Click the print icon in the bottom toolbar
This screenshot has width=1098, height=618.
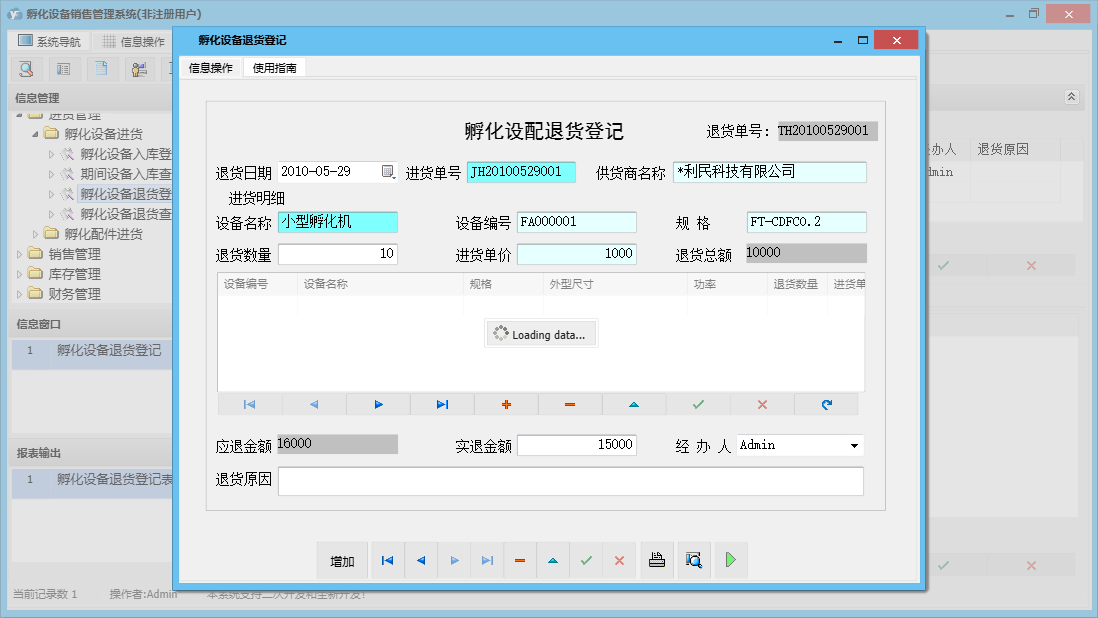pos(656,560)
